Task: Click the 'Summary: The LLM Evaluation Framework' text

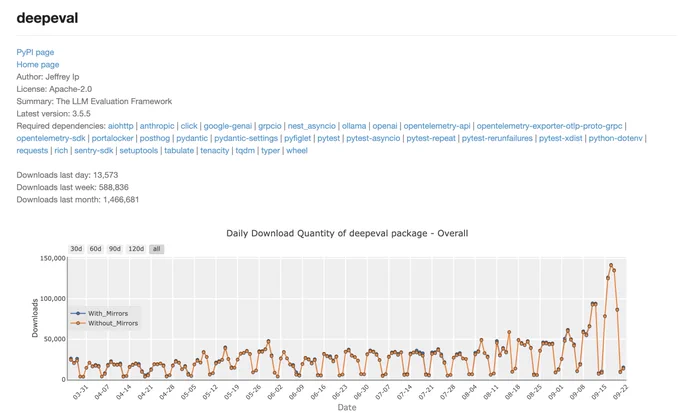Action: click(x=94, y=101)
